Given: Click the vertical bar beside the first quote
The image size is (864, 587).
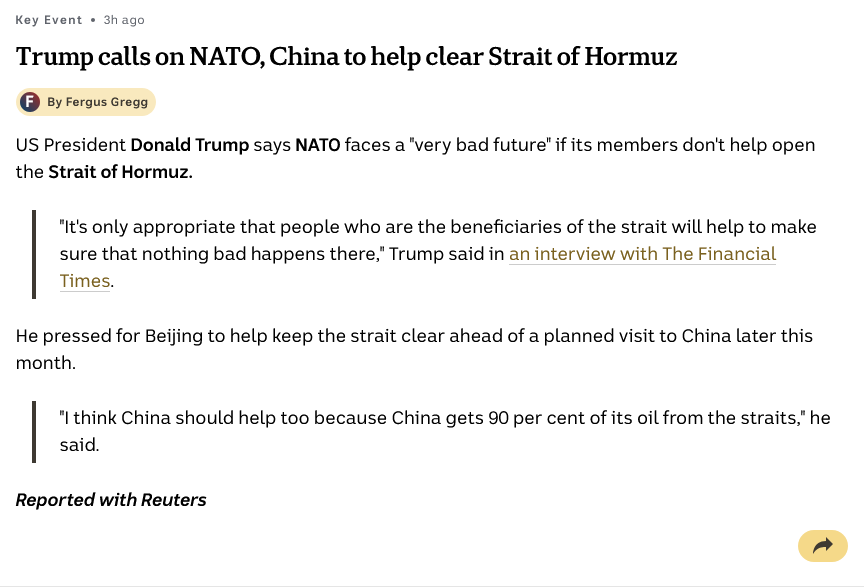Looking at the screenshot, I should click(x=34, y=254).
